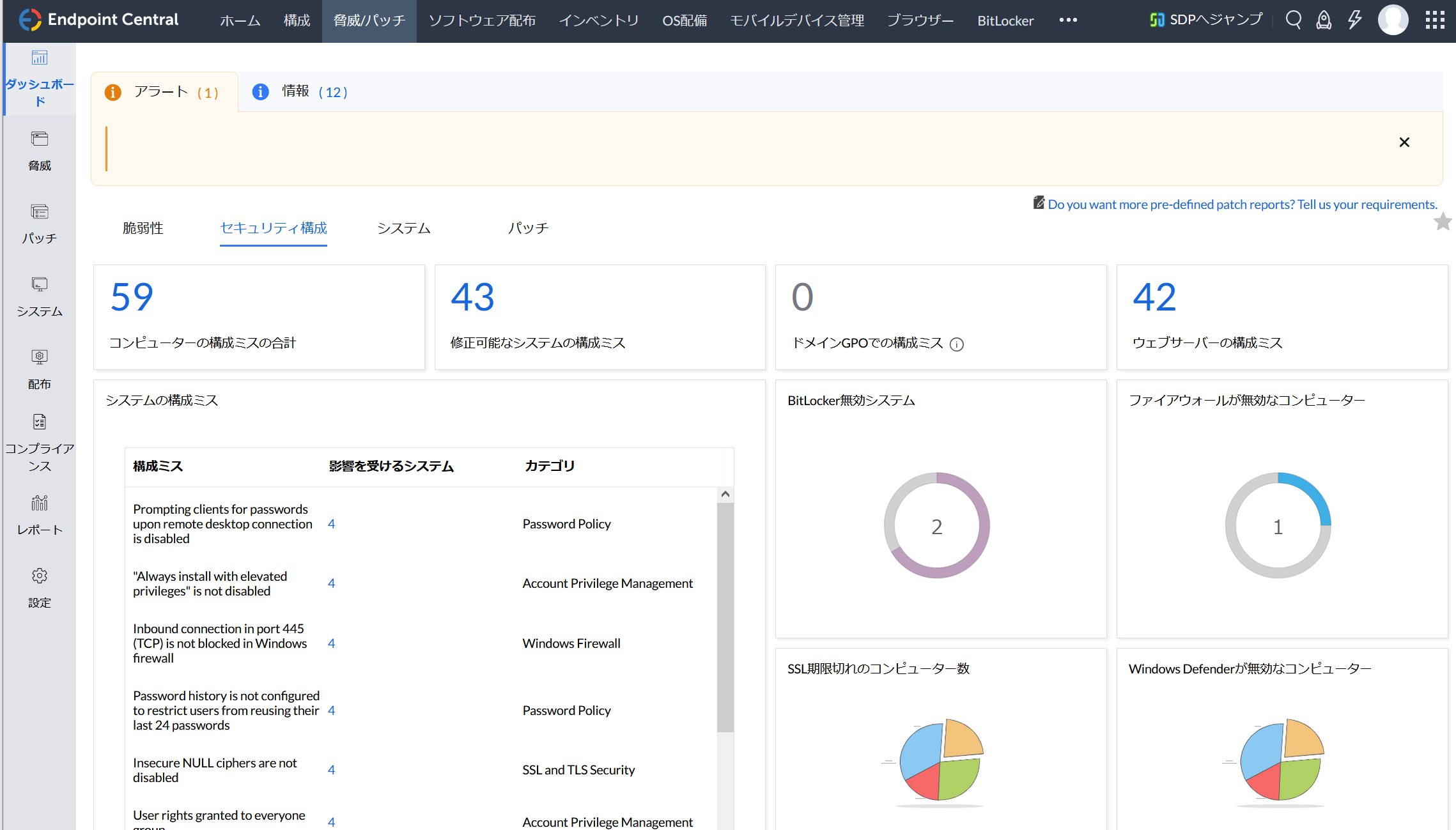This screenshot has width=1456, height=830.
Task: Click scrollbar up arrow in misconfiguration table
Action: 725,494
